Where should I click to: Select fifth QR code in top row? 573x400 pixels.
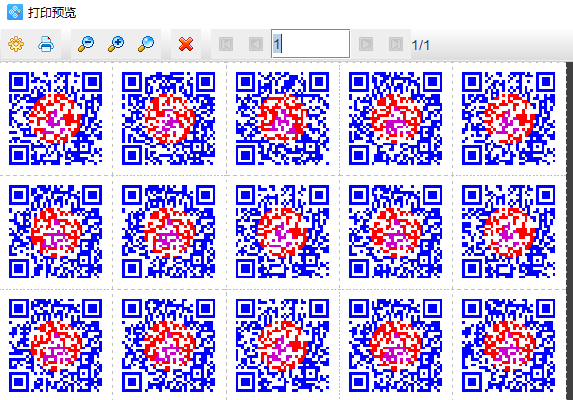[508, 118]
